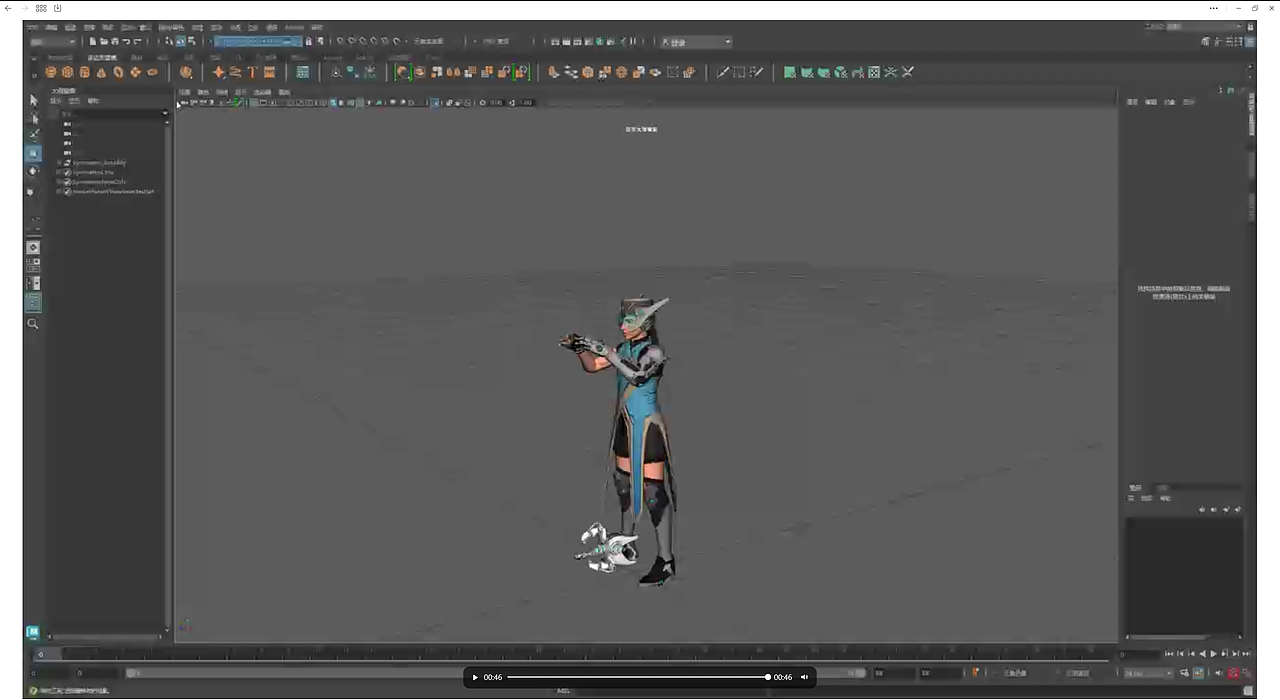Image resolution: width=1280 pixels, height=700 pixels.
Task: Play the Maya animation forward
Action: click(1214, 654)
